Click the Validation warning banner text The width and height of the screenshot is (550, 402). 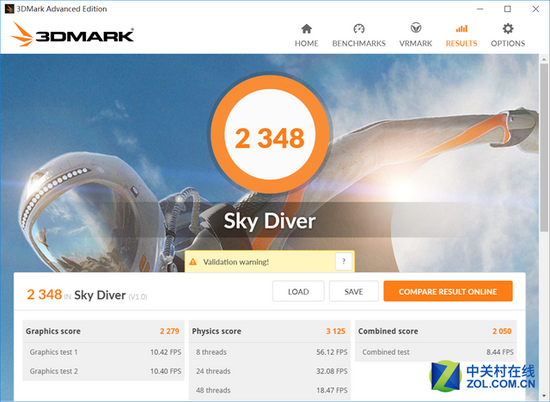click(236, 262)
